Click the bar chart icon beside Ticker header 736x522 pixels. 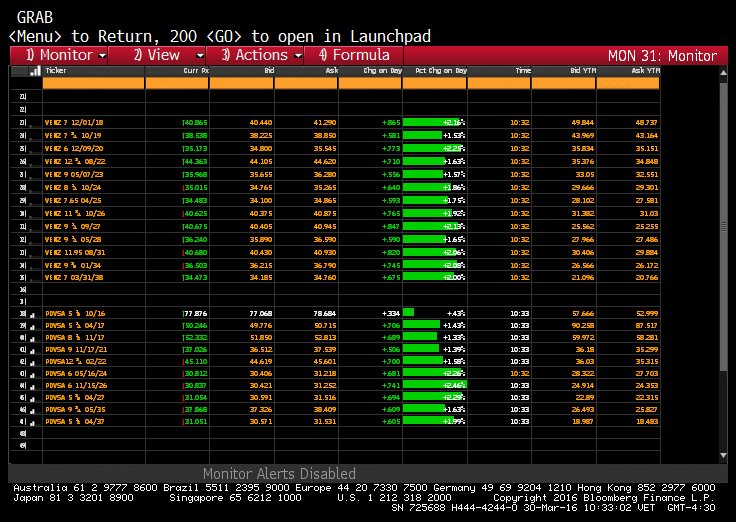[35, 71]
